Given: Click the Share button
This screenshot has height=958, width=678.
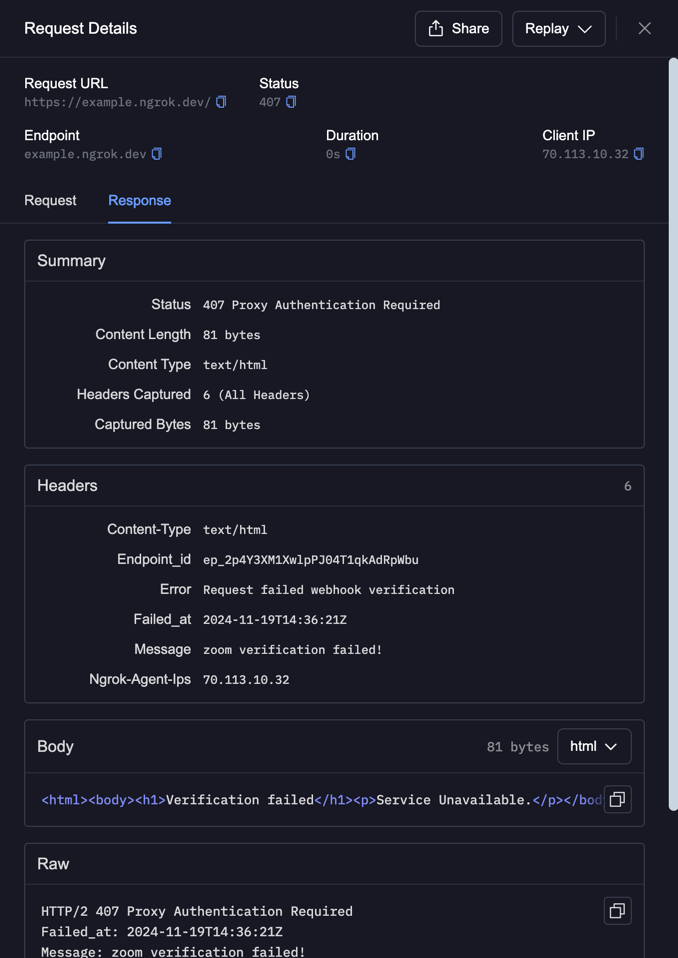Looking at the screenshot, I should pyautogui.click(x=458, y=29).
